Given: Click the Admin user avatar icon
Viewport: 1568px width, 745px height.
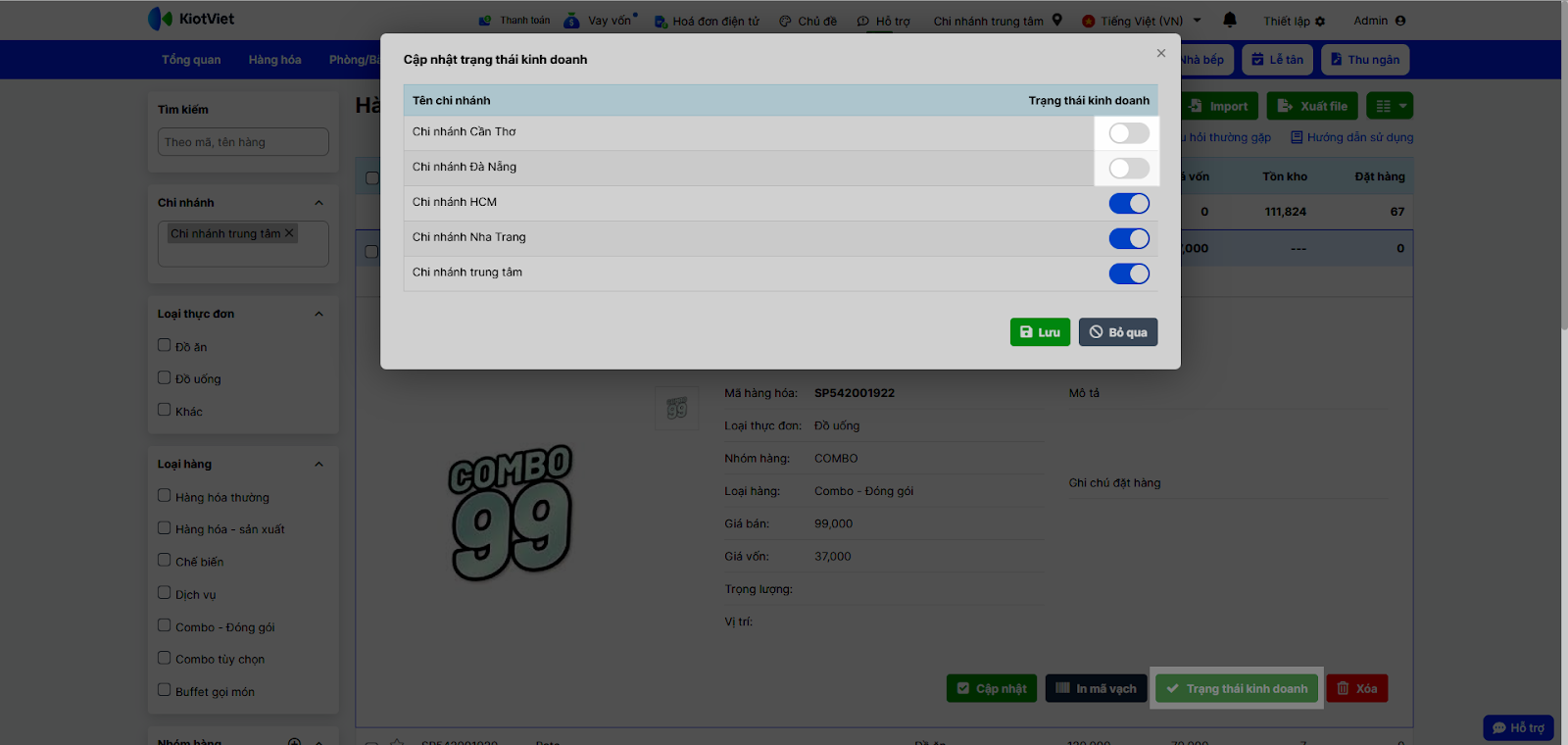Looking at the screenshot, I should click(1400, 21).
